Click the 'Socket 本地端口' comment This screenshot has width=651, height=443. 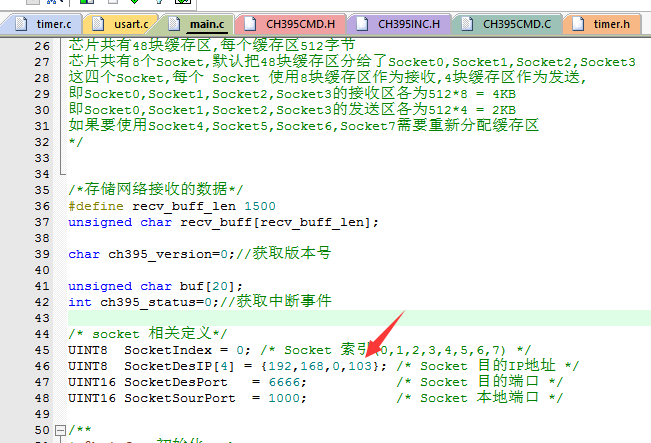[x=479, y=397]
